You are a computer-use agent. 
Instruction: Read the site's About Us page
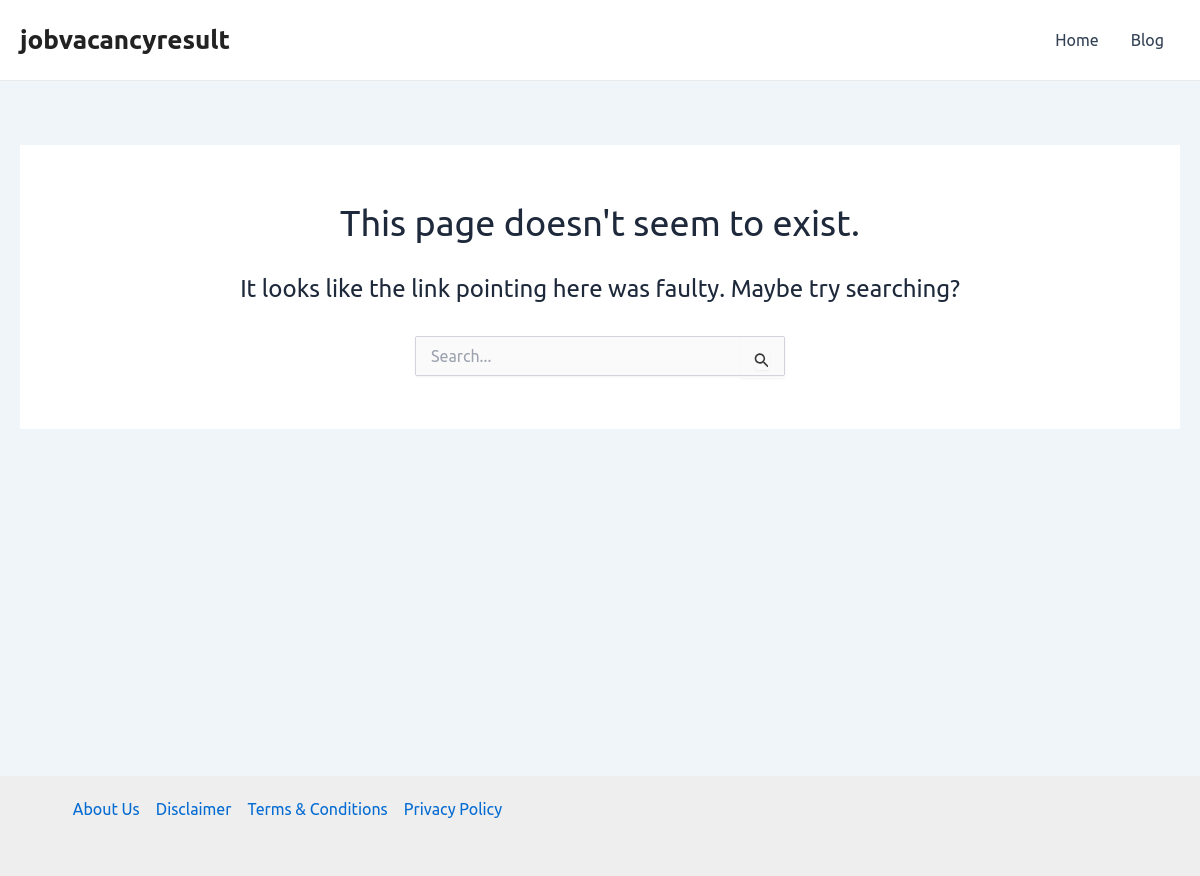coord(106,809)
